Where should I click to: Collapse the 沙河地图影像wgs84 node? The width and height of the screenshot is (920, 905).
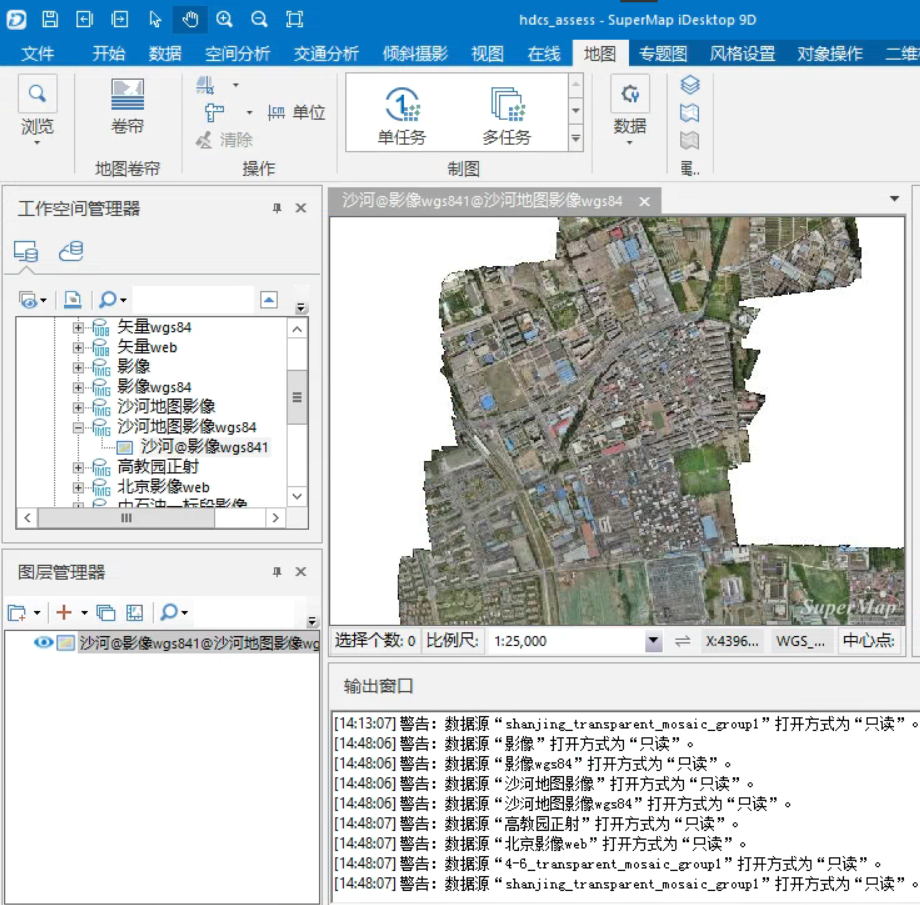pyautogui.click(x=77, y=427)
